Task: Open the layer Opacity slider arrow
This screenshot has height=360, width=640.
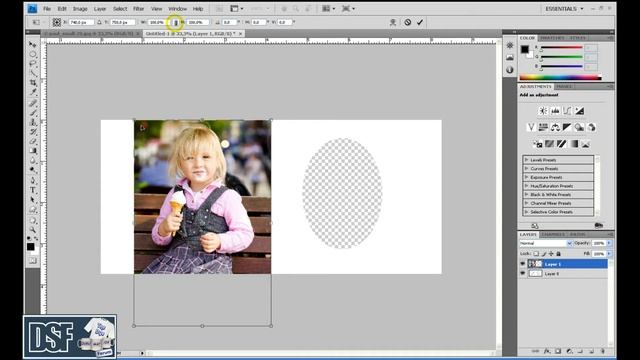Action: [x=609, y=243]
